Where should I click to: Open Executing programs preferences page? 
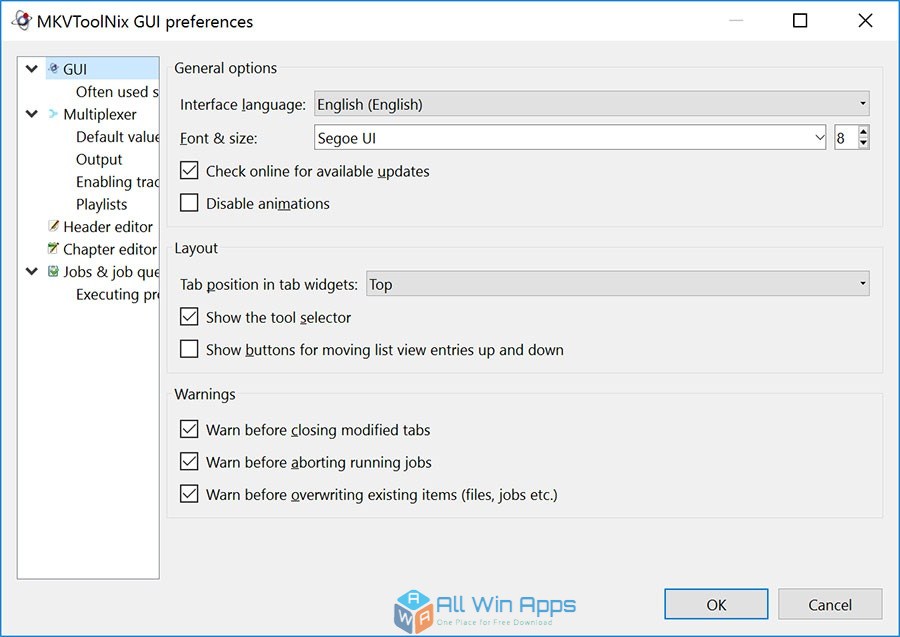click(x=117, y=294)
